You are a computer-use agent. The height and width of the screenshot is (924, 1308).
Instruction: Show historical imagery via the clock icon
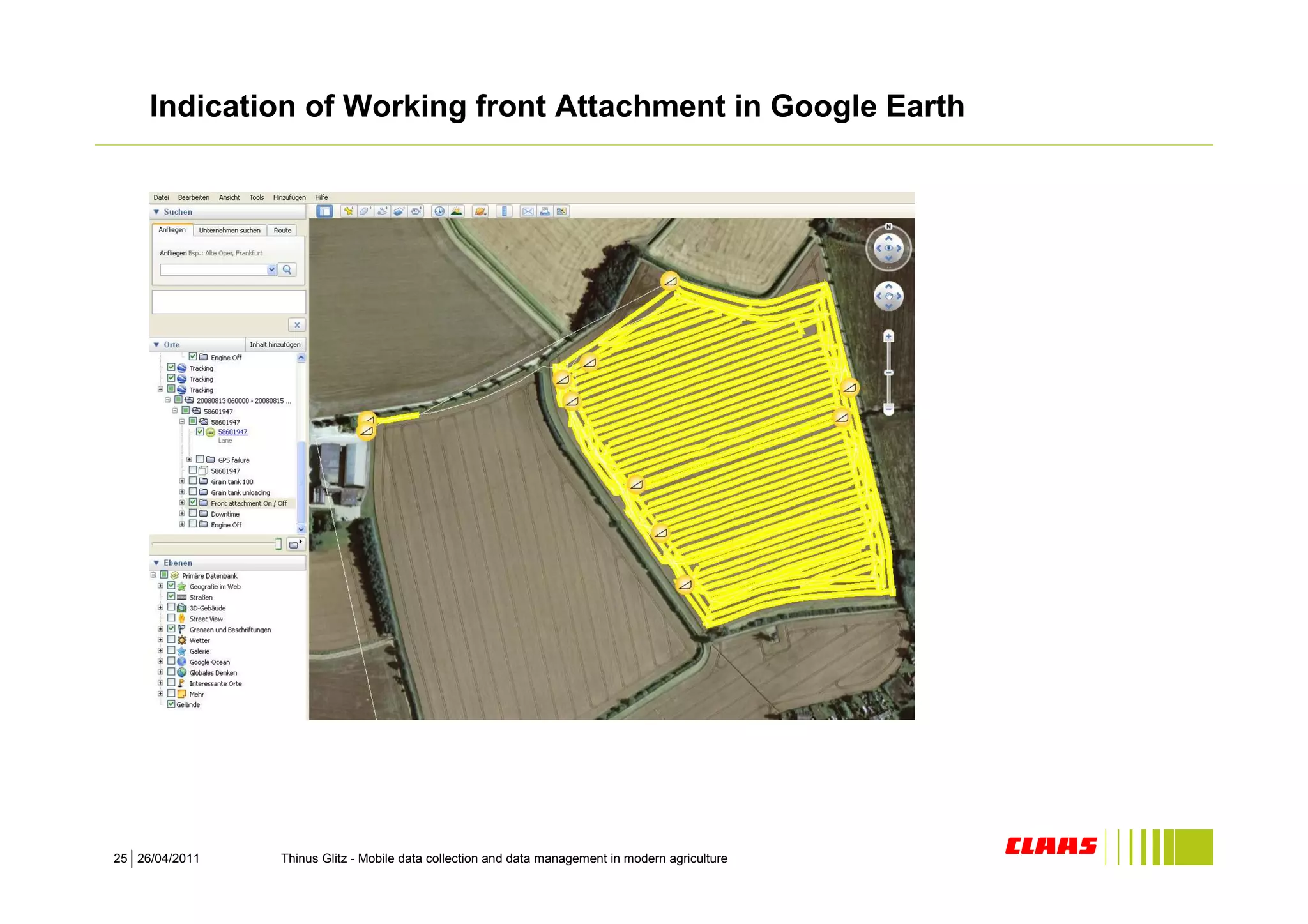pyautogui.click(x=439, y=211)
